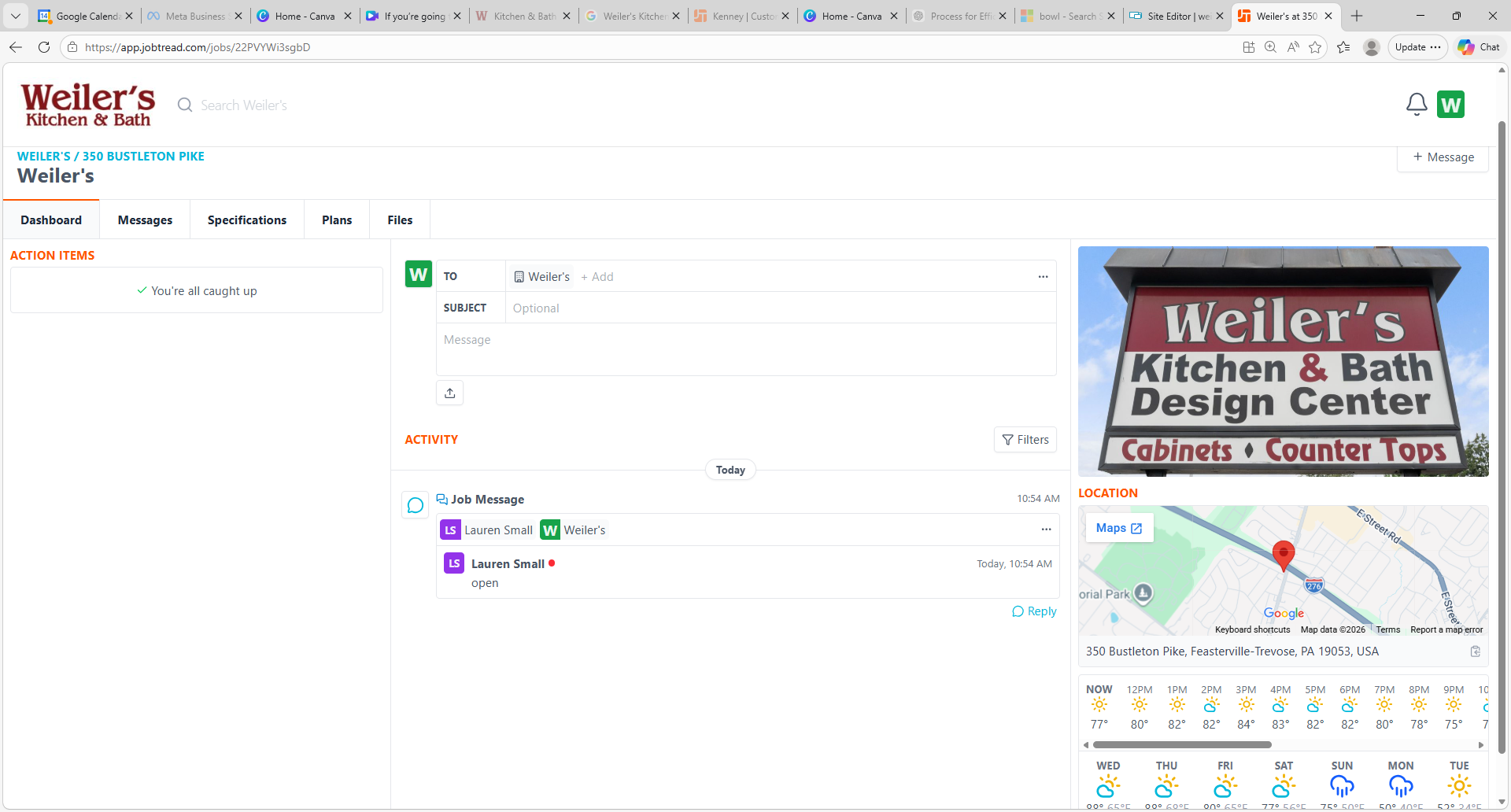Viewport: 1511px width, 812px height.
Task: Click the 'open' message text
Action: tap(485, 583)
